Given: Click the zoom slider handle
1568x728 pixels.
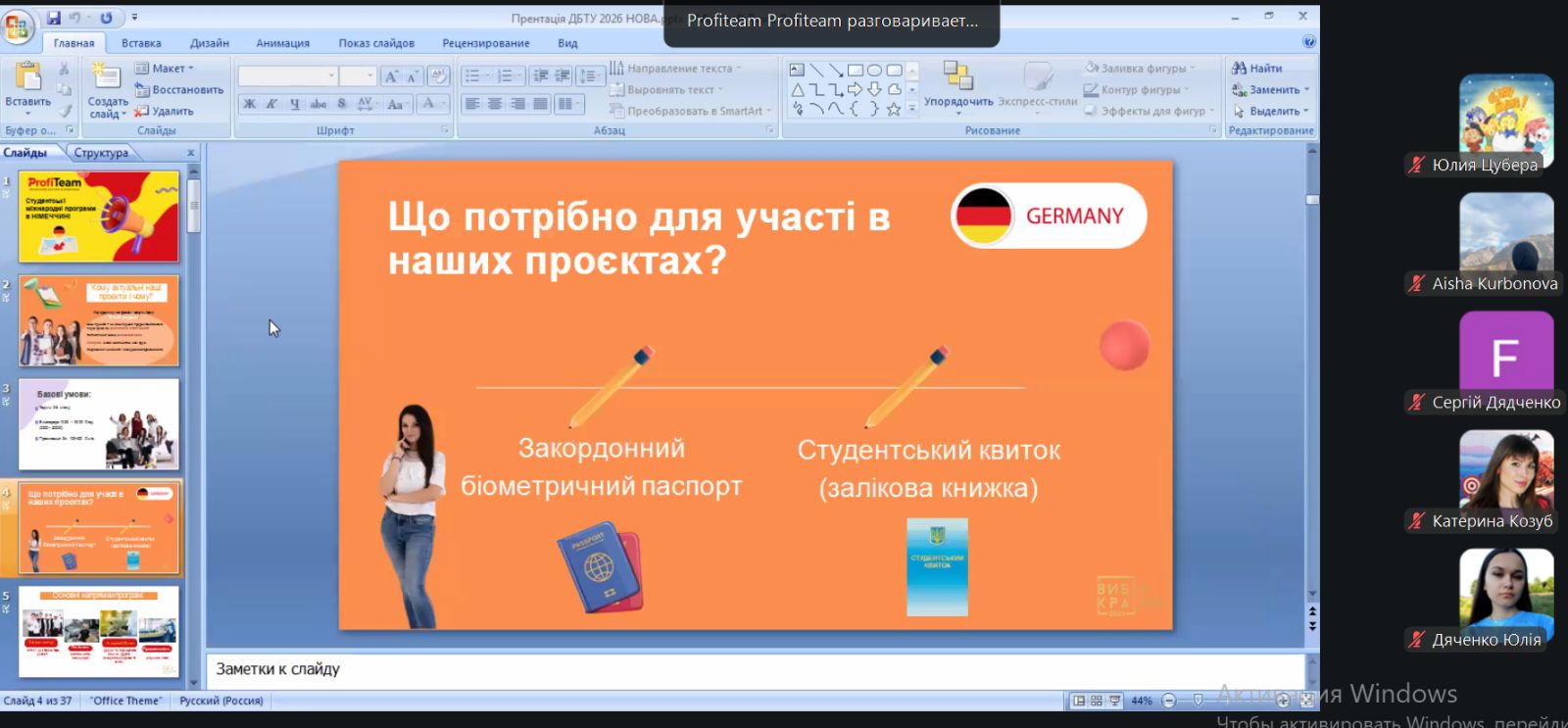Looking at the screenshot, I should tap(1198, 701).
